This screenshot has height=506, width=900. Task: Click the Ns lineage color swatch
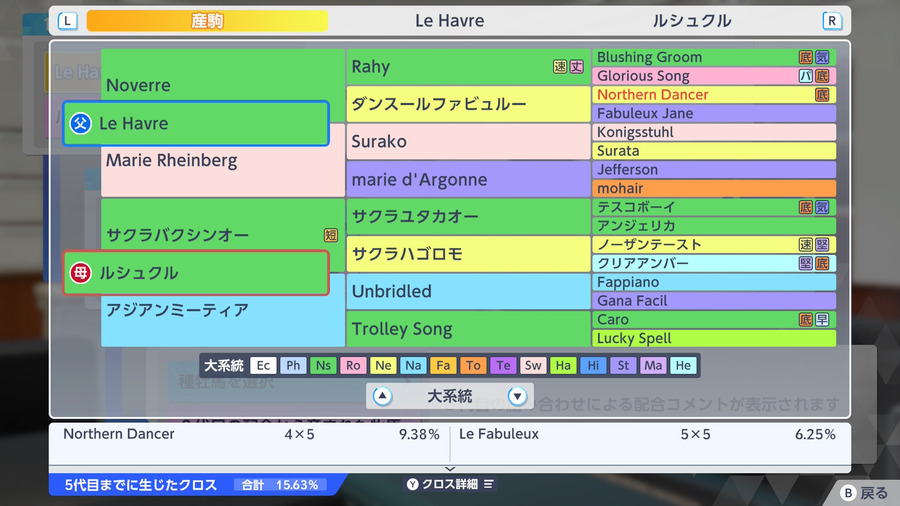323,365
